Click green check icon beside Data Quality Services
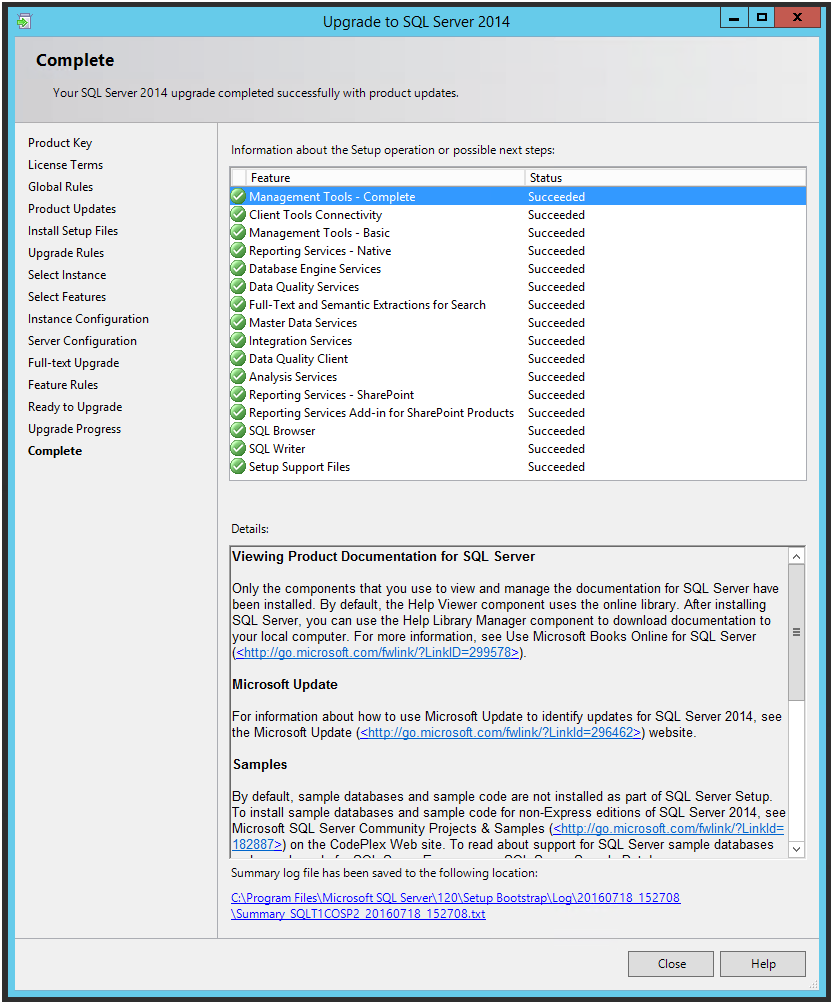The width and height of the screenshot is (833, 1004). tap(238, 286)
